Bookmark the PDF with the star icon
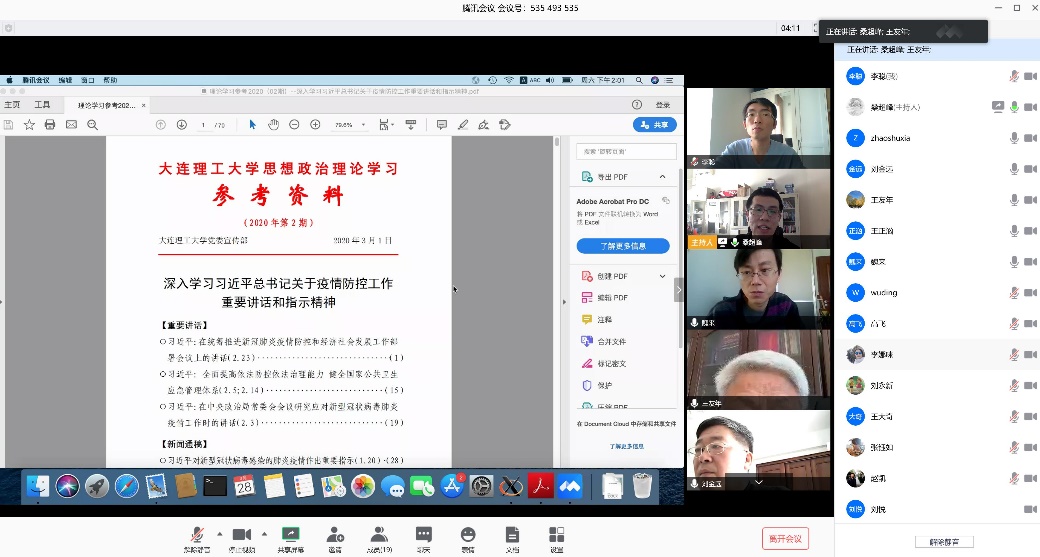 [x=29, y=125]
